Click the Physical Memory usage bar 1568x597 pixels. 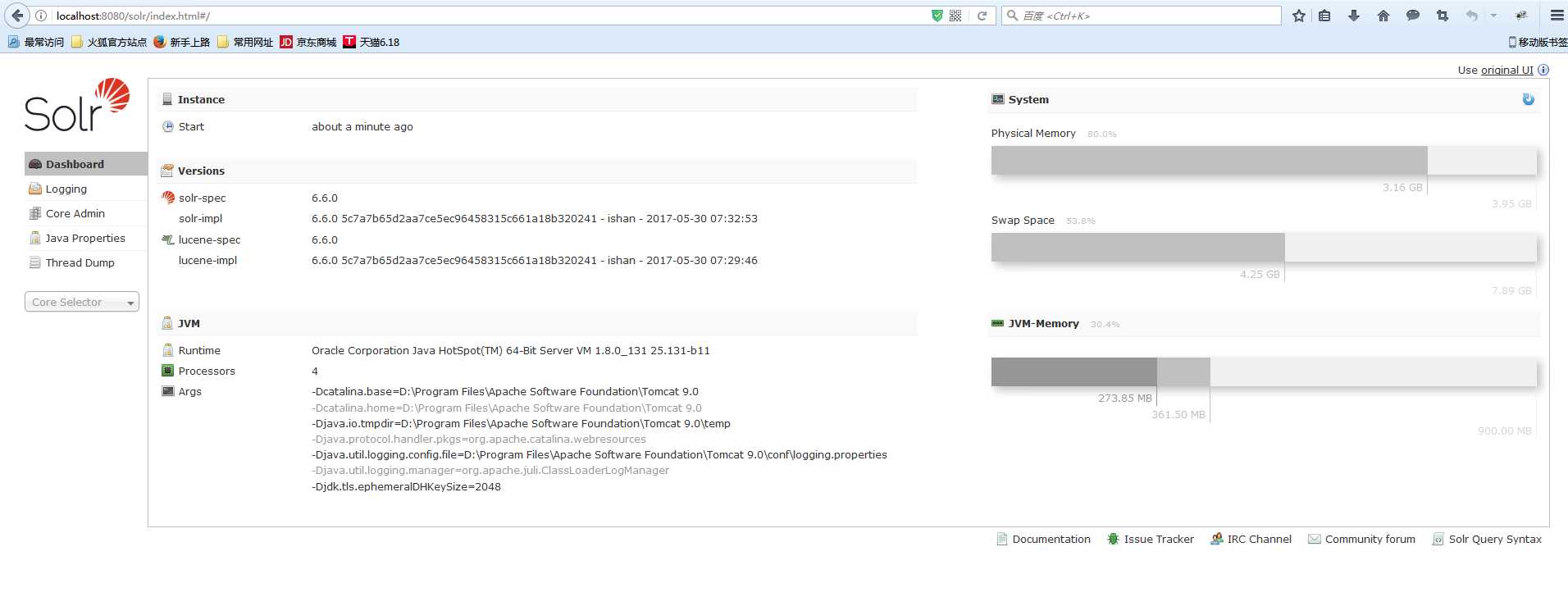[1264, 161]
